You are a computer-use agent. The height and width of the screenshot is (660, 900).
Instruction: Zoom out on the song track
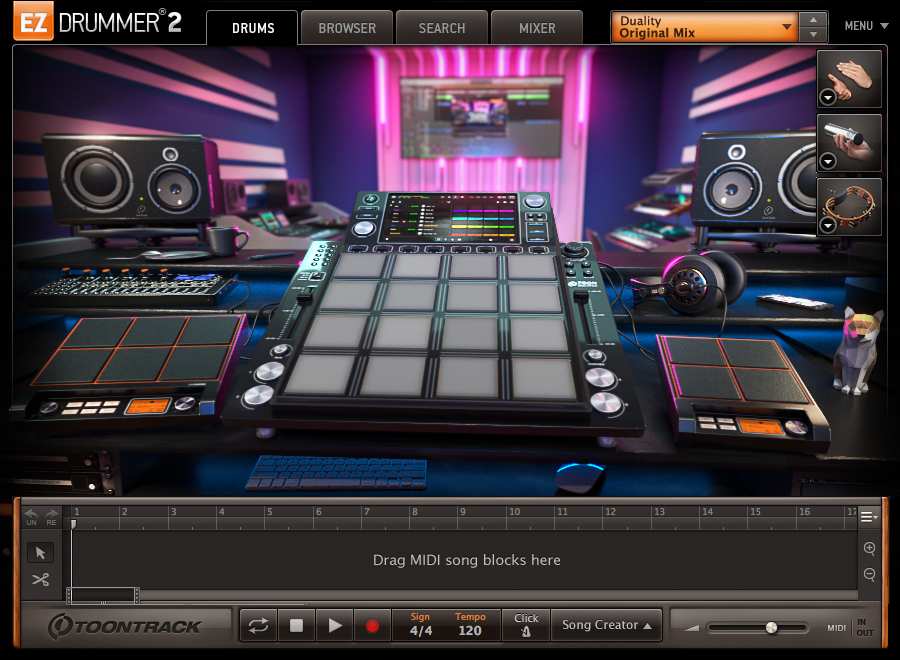870,574
